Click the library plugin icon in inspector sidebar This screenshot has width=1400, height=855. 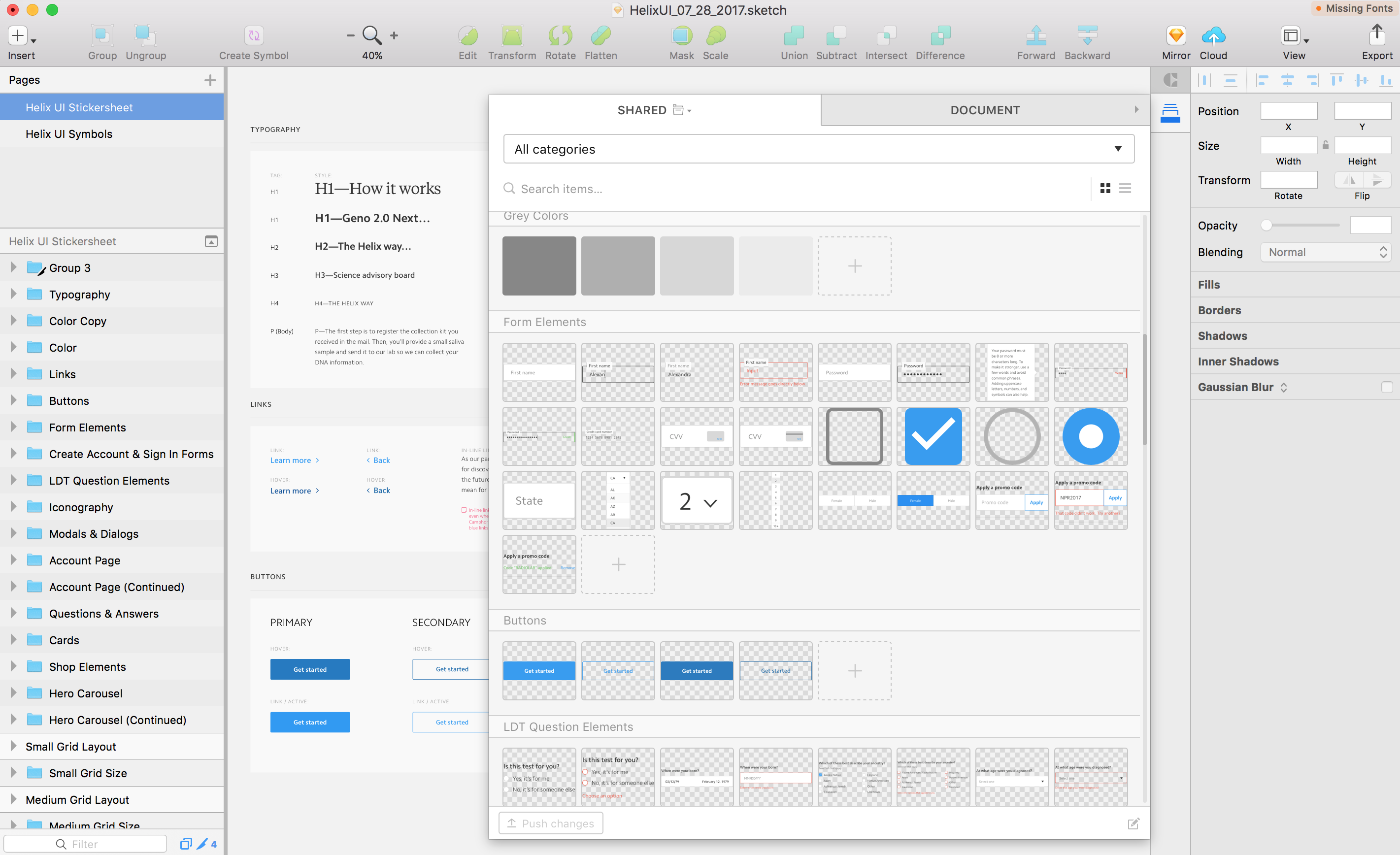coord(1170,113)
